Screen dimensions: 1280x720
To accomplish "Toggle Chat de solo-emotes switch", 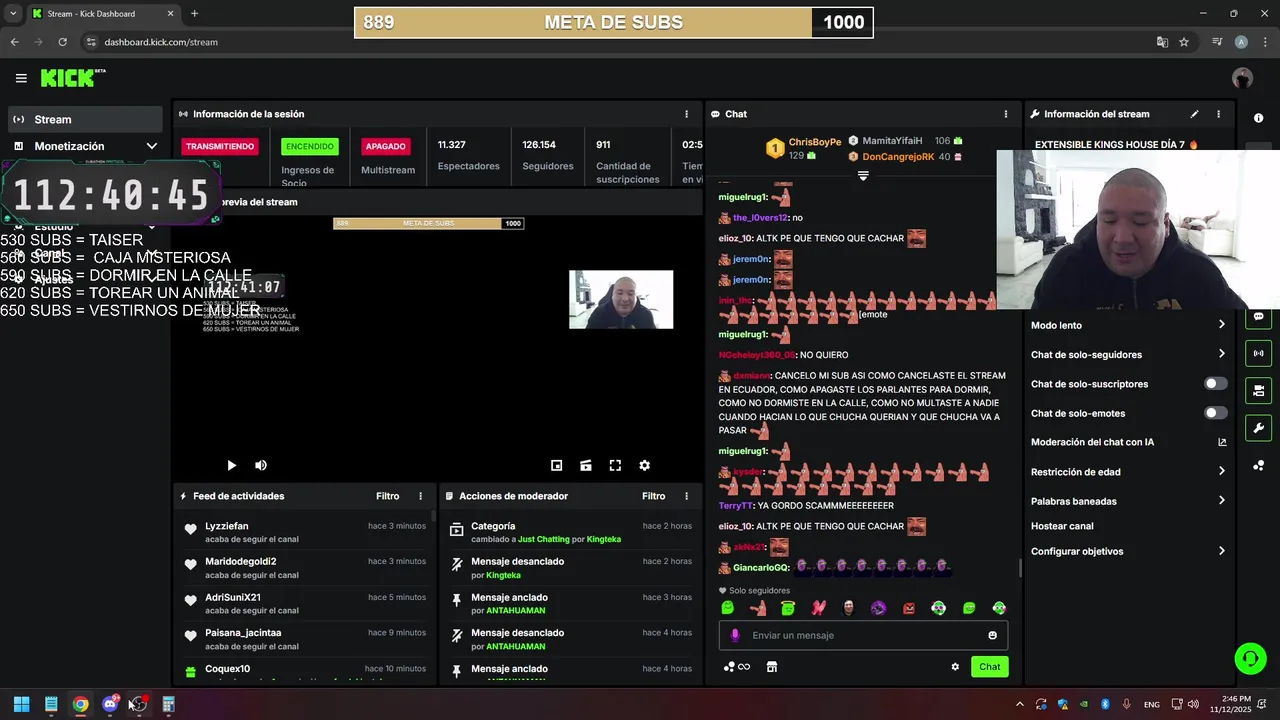I will click(1215, 413).
